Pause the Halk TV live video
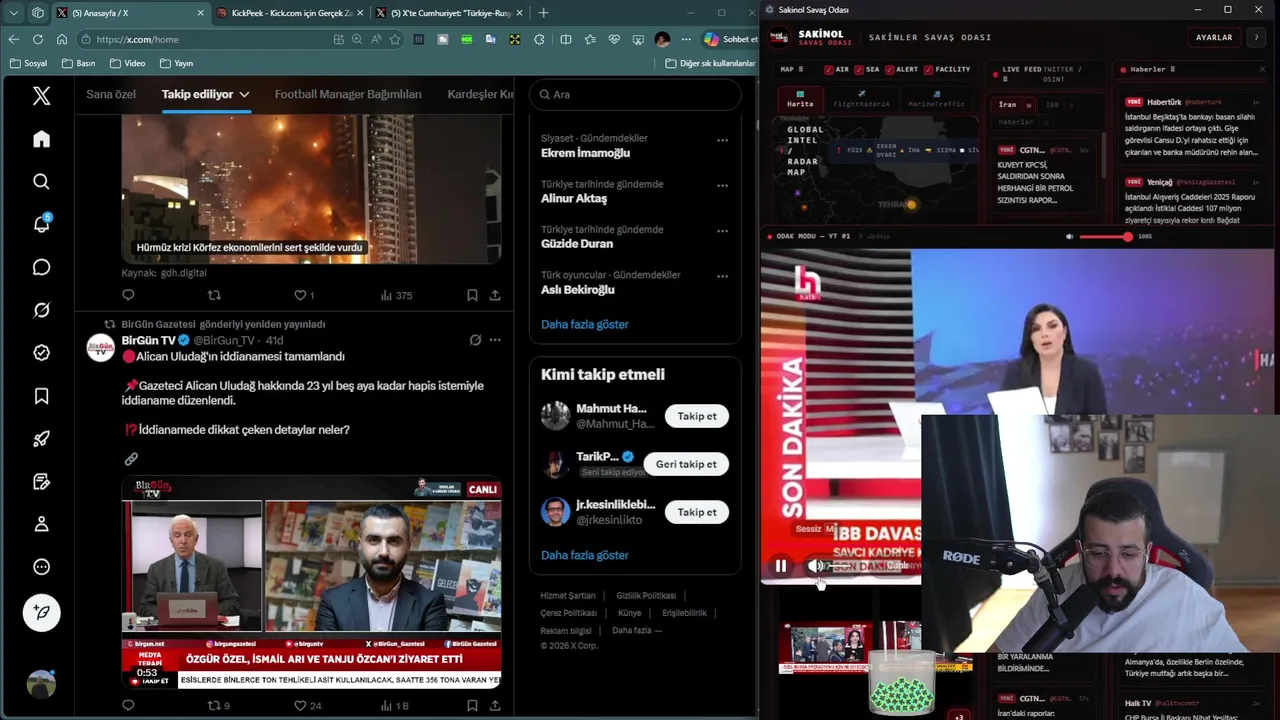1280x720 pixels. pos(781,566)
